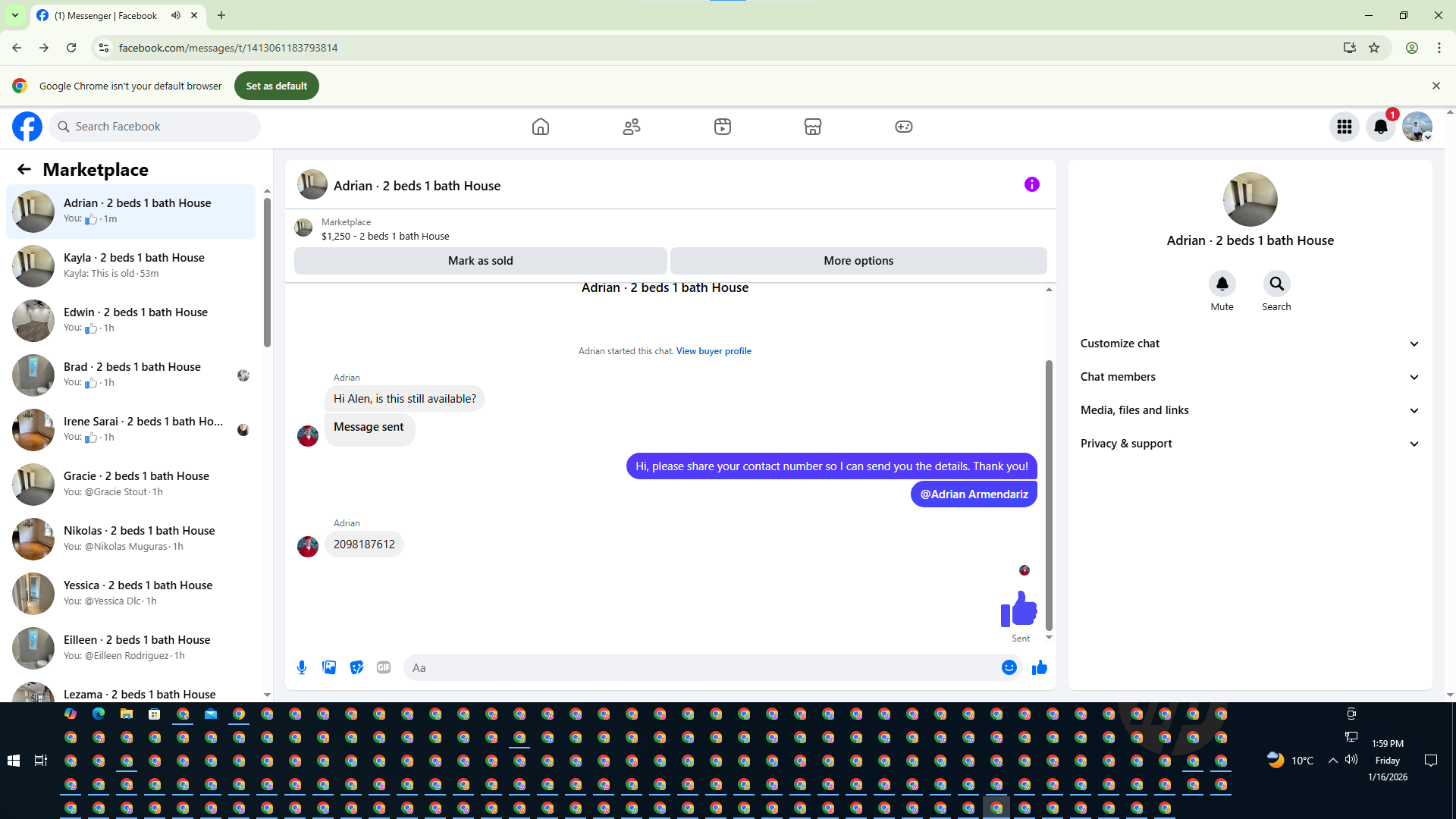The image size is (1456, 819).
Task: Open the Notifications bell icon
Action: 1380,127
